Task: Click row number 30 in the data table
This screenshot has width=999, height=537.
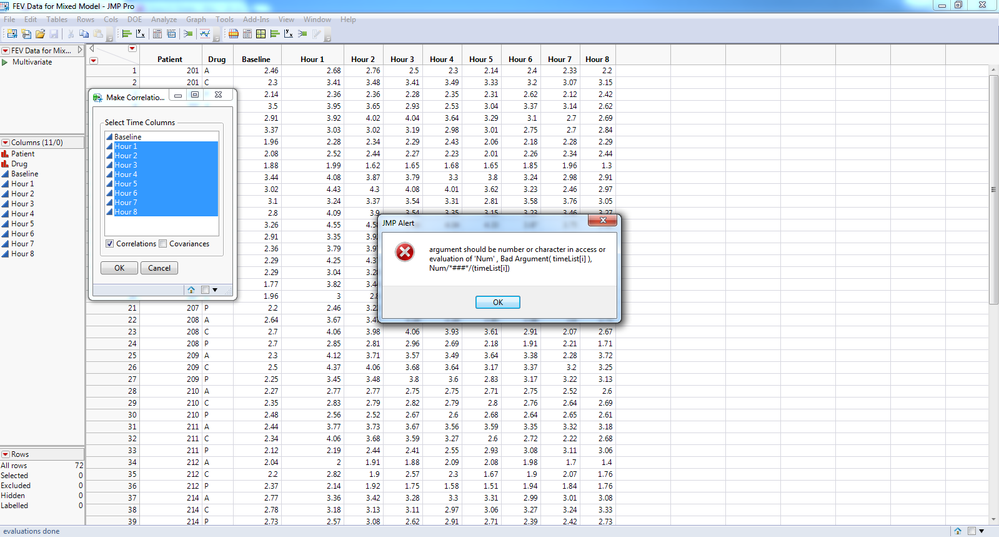Action: point(132,415)
